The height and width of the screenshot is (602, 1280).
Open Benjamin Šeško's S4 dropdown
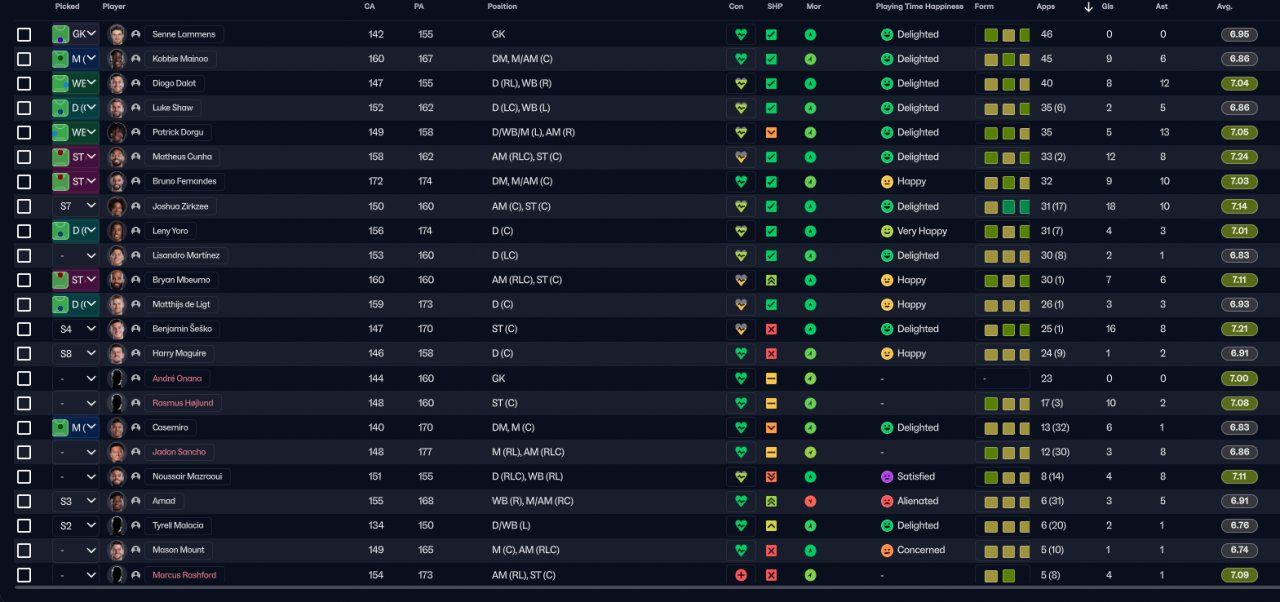(76, 329)
